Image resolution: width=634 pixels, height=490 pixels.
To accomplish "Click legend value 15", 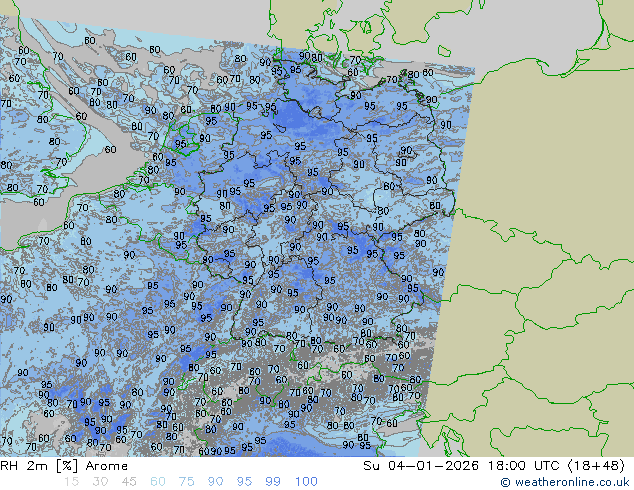I will click(71, 482).
